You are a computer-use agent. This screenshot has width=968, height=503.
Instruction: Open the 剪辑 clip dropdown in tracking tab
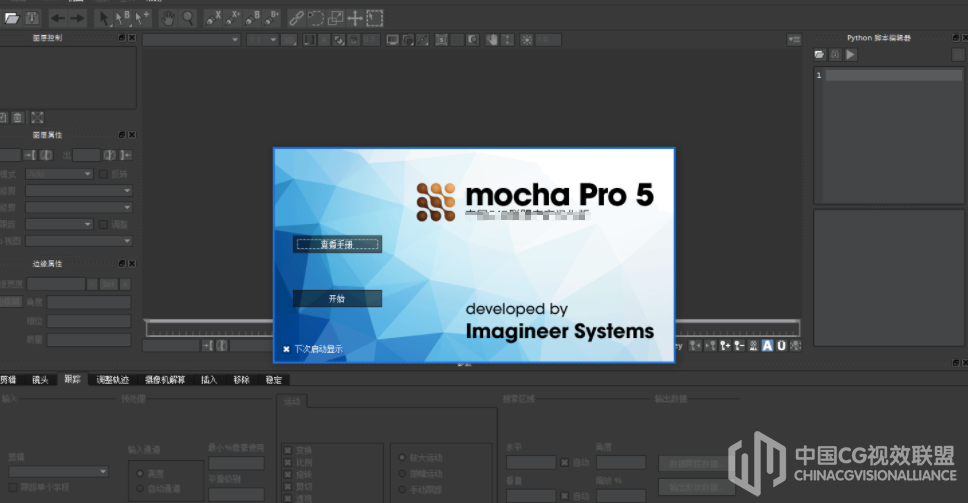click(59, 472)
